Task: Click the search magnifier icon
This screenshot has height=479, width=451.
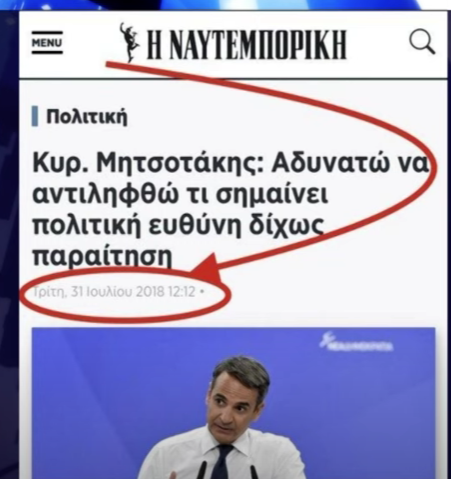Action: [x=422, y=42]
